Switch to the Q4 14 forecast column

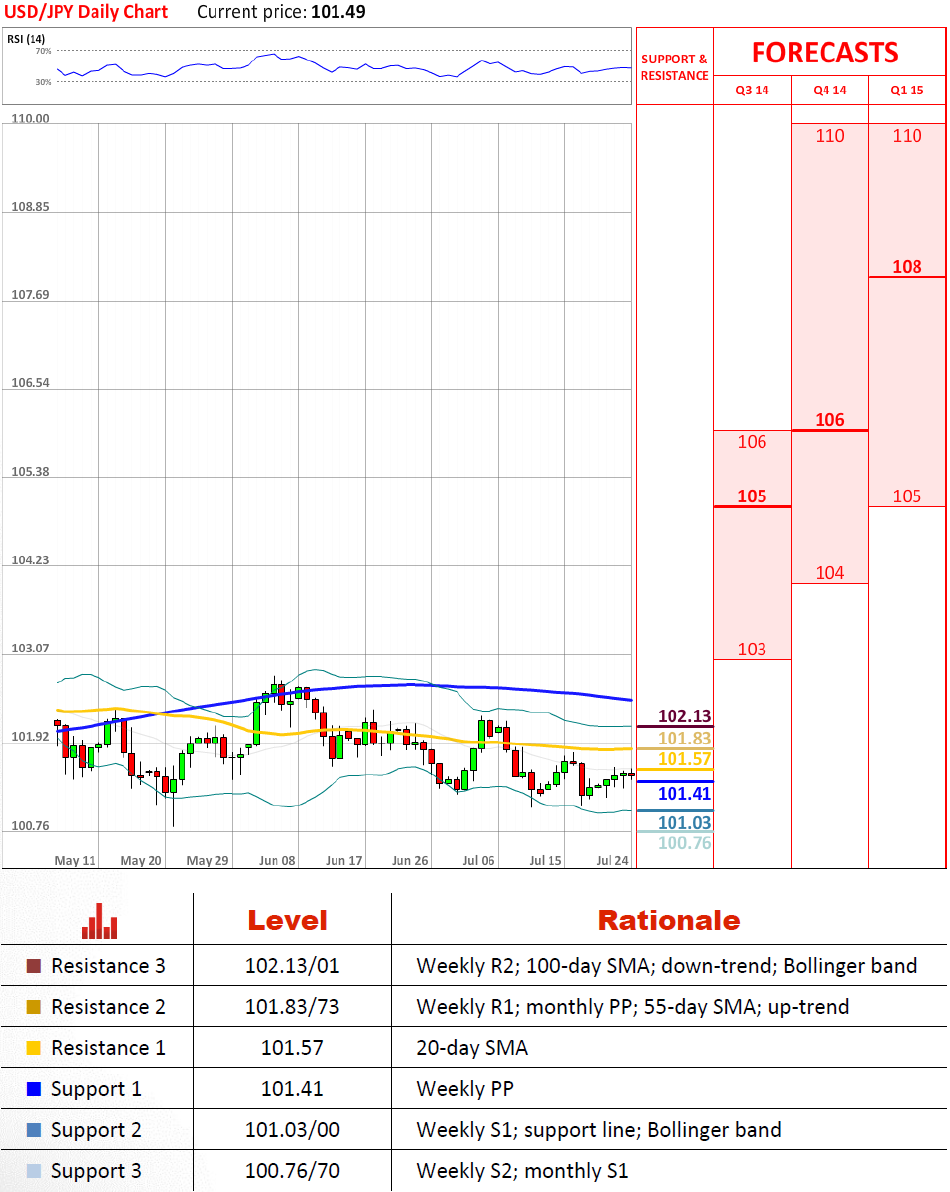[x=829, y=90]
